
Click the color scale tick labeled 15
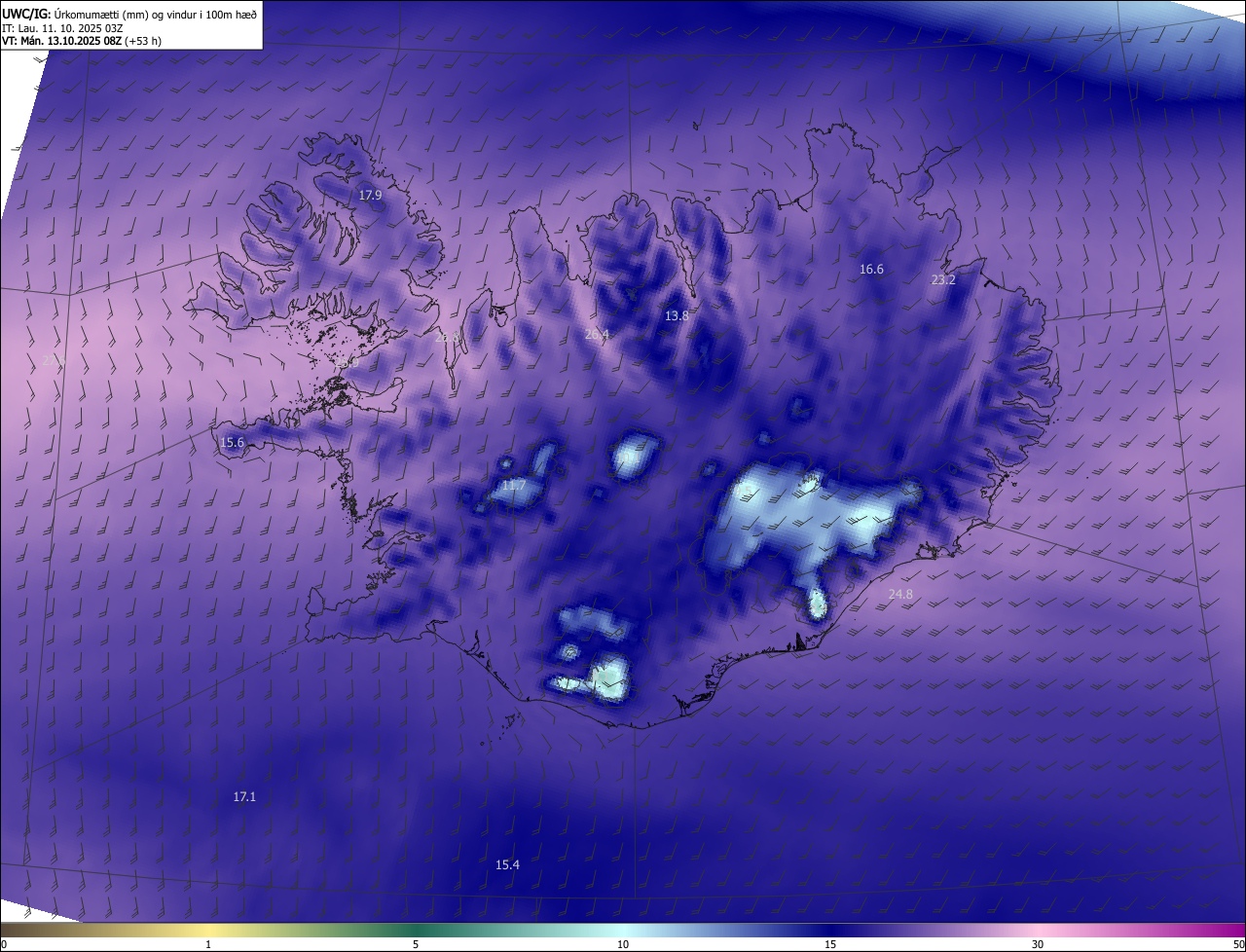(830, 944)
